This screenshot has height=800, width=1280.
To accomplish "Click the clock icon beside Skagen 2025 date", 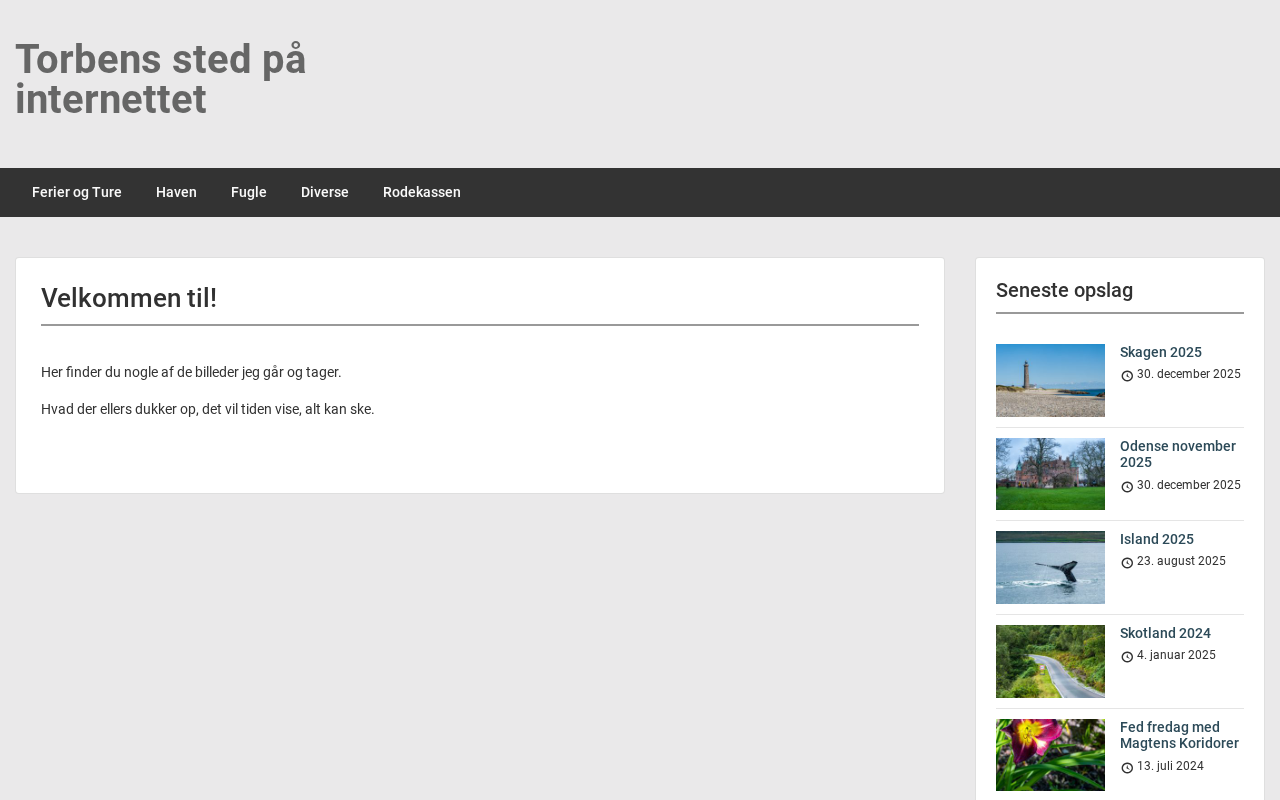I will tap(1127, 376).
